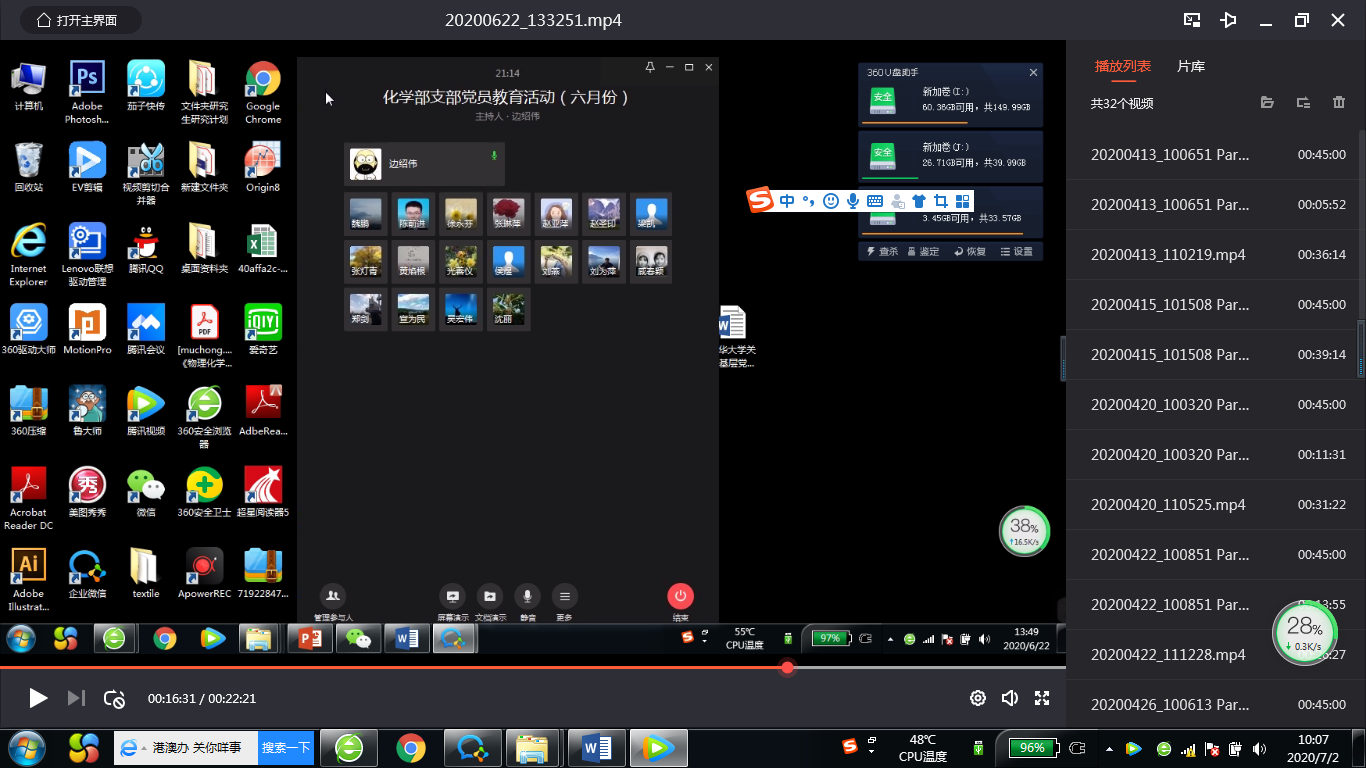Click the 打开主界面 button
The width and height of the screenshot is (1366, 768).
click(75, 20)
